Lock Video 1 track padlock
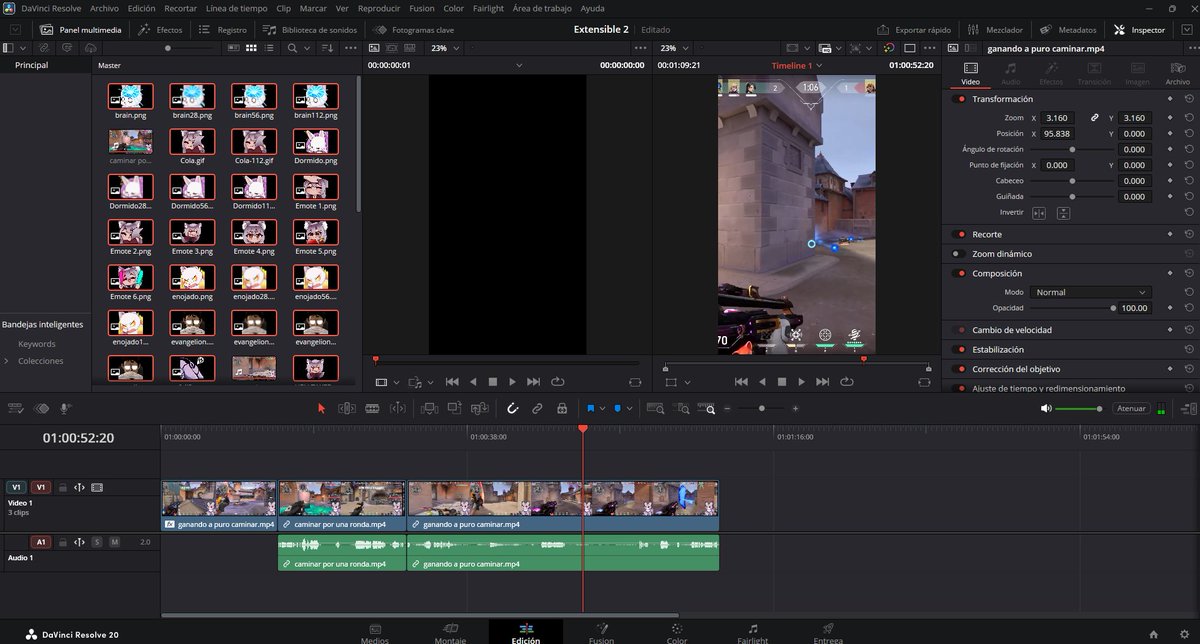 pos(62,487)
